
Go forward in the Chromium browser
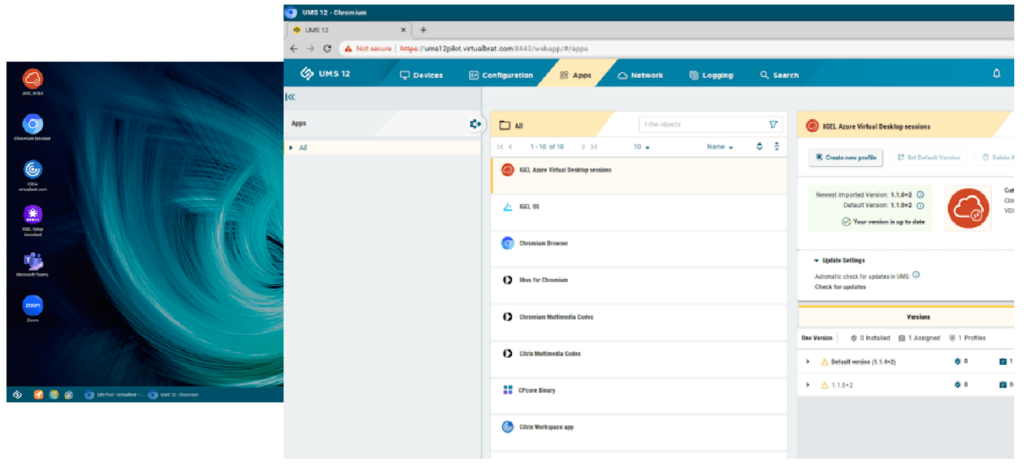point(310,48)
